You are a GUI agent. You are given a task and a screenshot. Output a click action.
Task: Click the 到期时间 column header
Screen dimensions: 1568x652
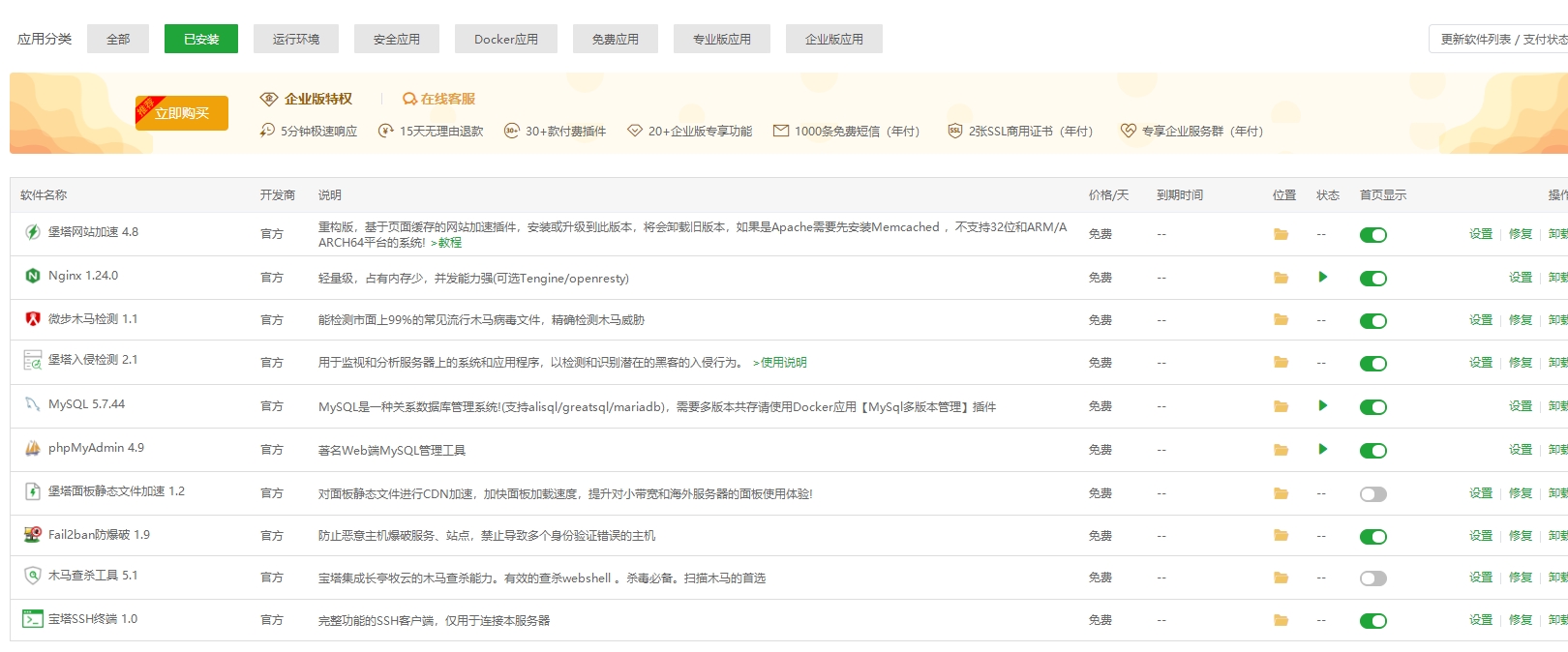[1180, 195]
